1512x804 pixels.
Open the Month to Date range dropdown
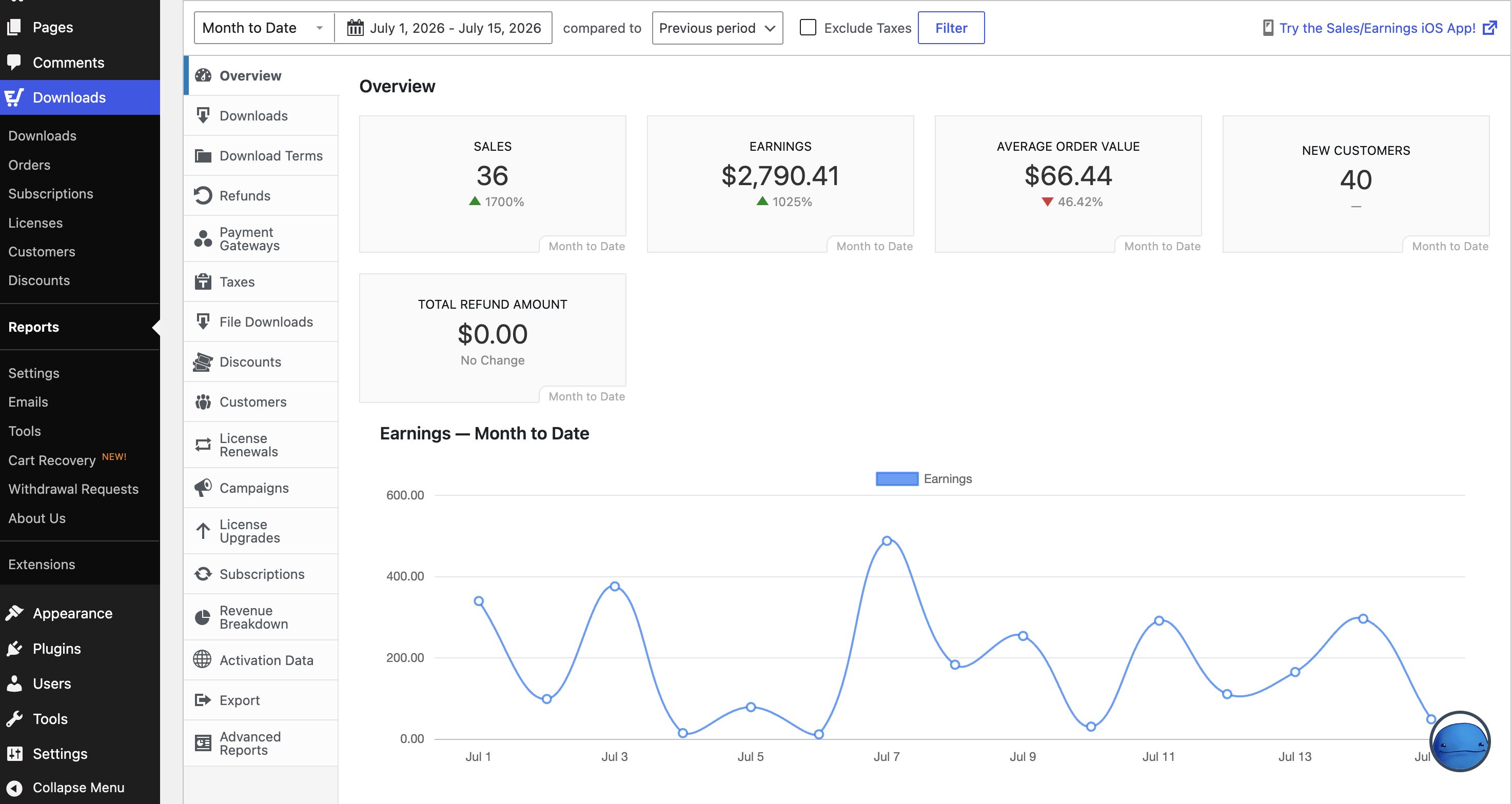click(x=264, y=28)
